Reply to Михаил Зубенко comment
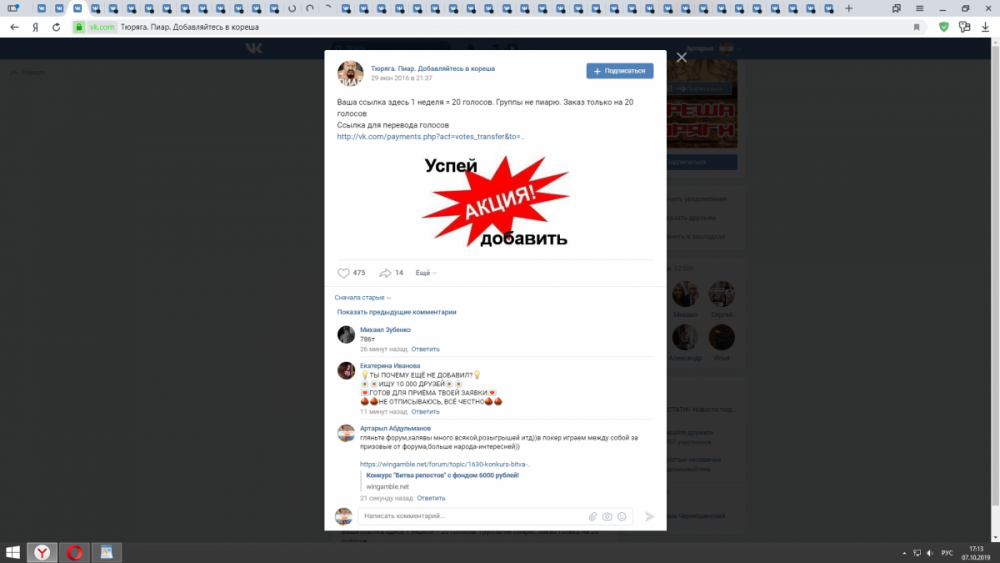This screenshot has height=563, width=1000. [x=425, y=349]
